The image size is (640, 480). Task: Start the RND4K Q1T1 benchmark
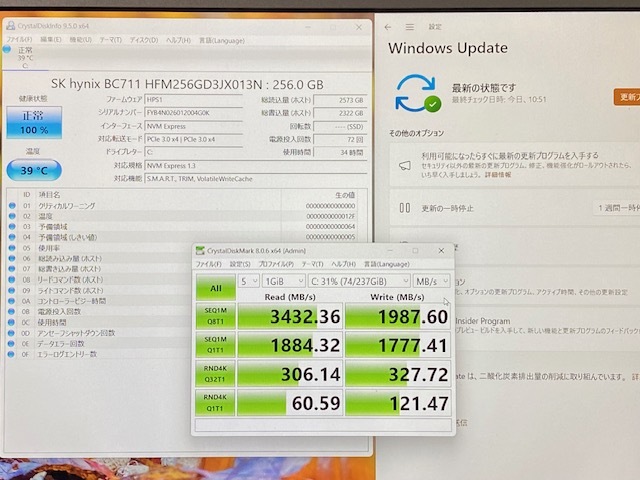(215, 402)
